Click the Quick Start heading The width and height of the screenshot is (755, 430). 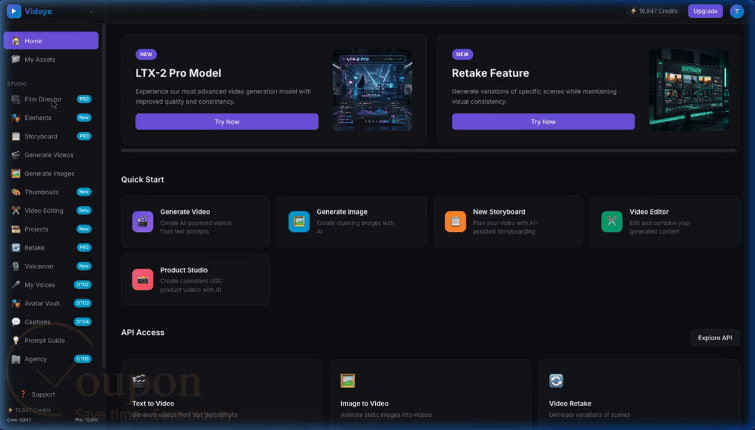coord(143,180)
